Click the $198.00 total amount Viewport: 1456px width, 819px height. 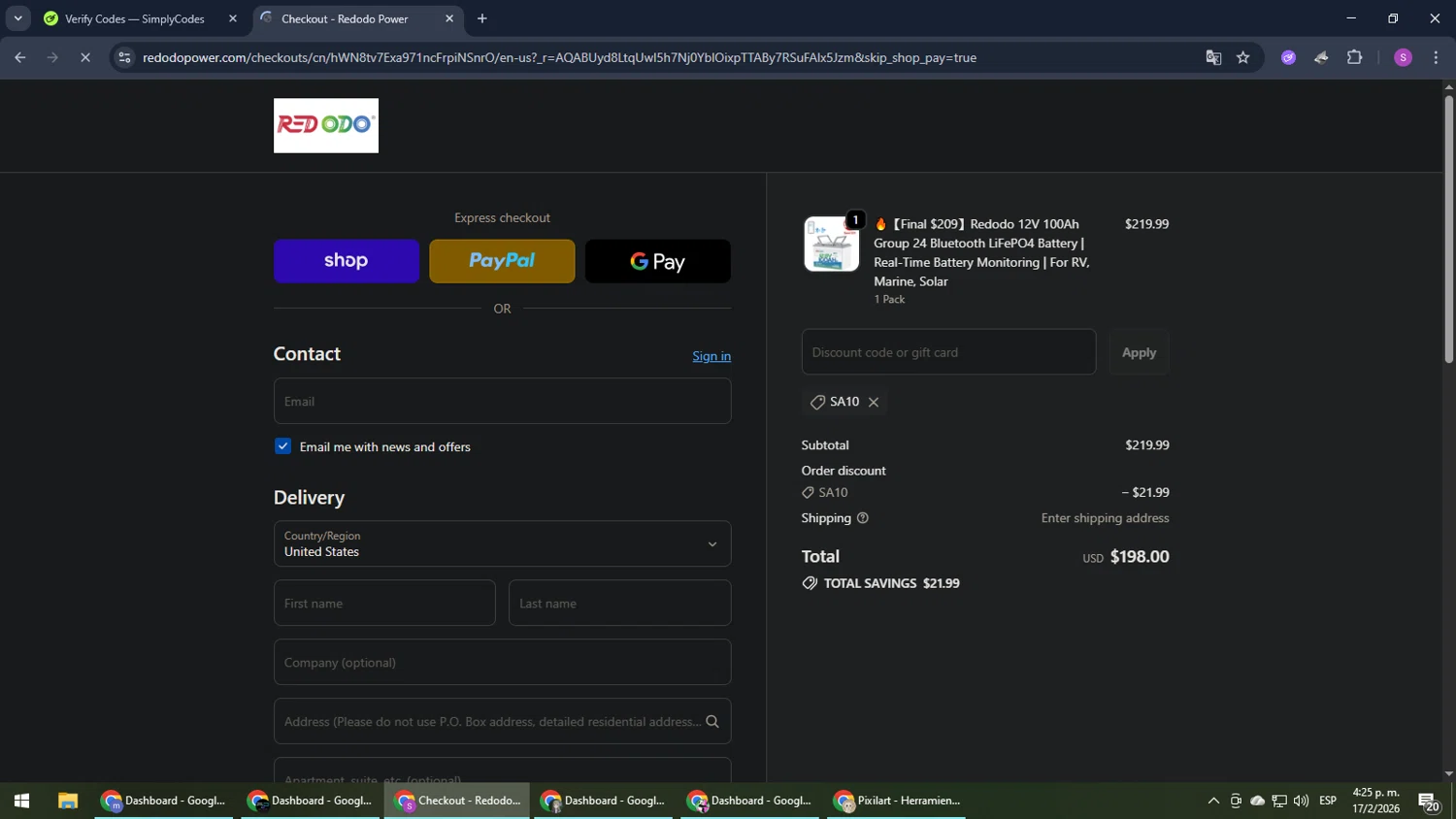pos(1140,557)
